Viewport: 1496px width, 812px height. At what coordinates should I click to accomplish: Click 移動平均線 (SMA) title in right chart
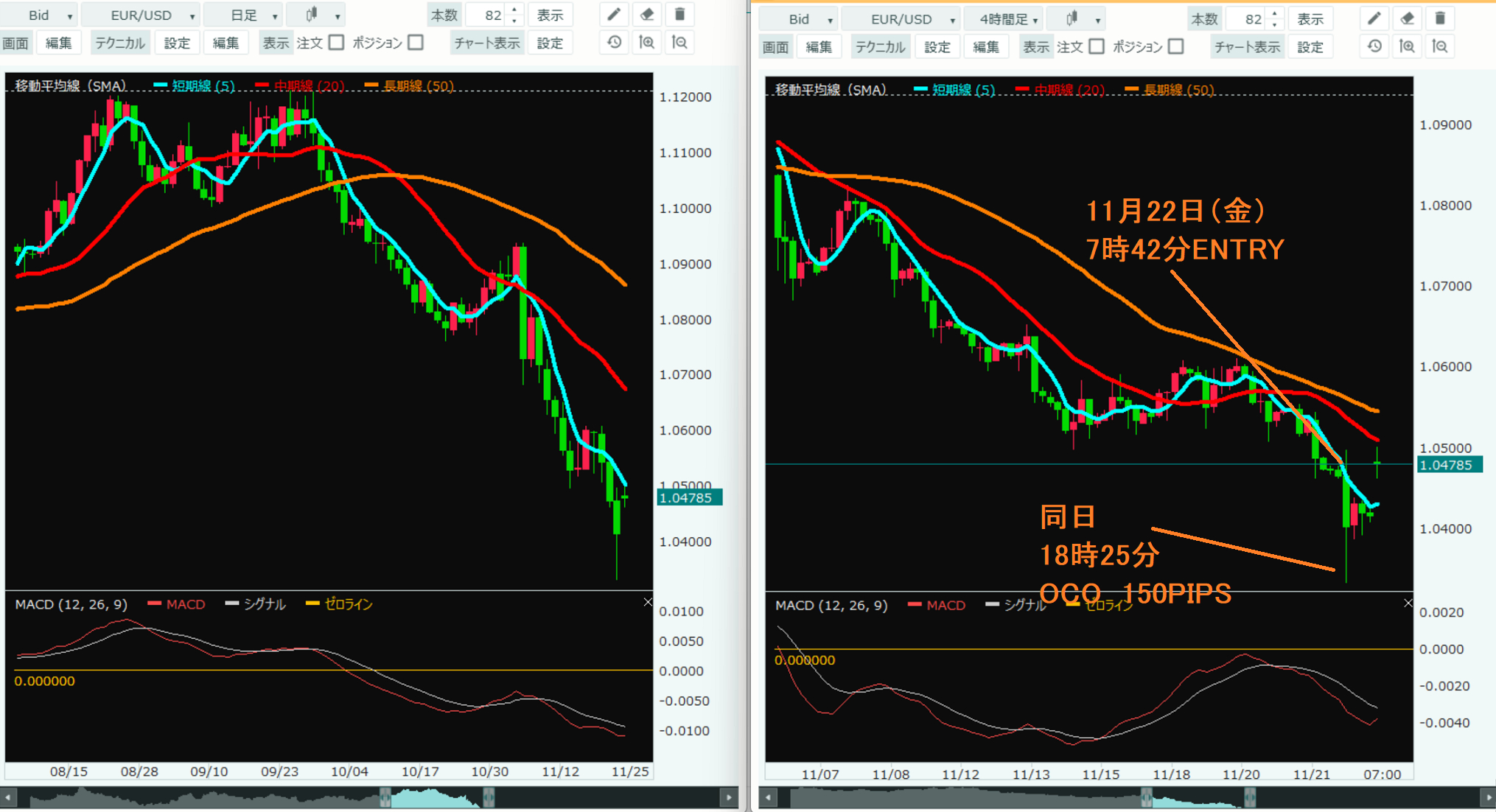[831, 89]
